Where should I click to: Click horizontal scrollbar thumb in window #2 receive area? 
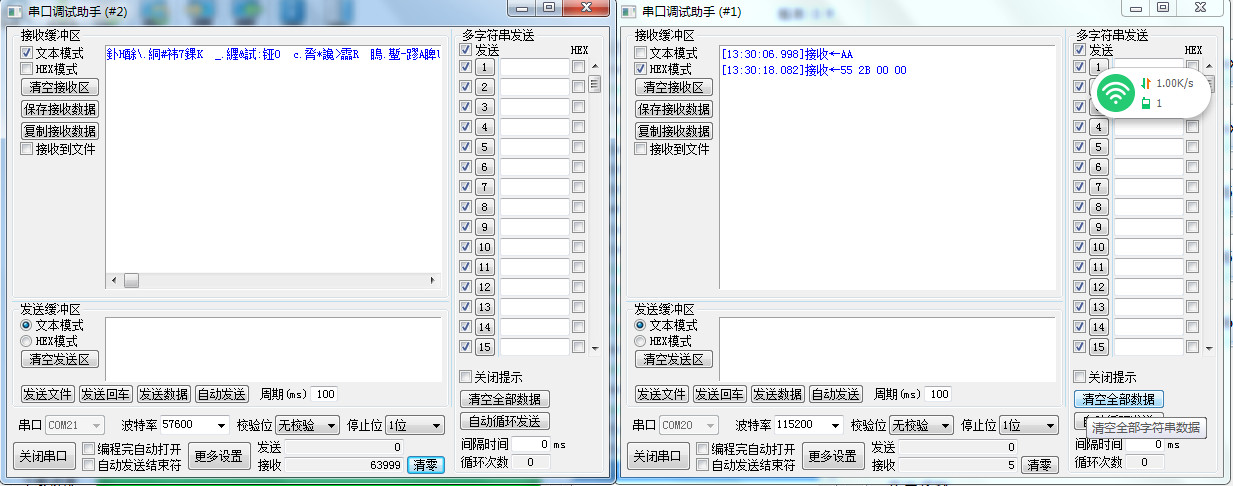[131, 281]
